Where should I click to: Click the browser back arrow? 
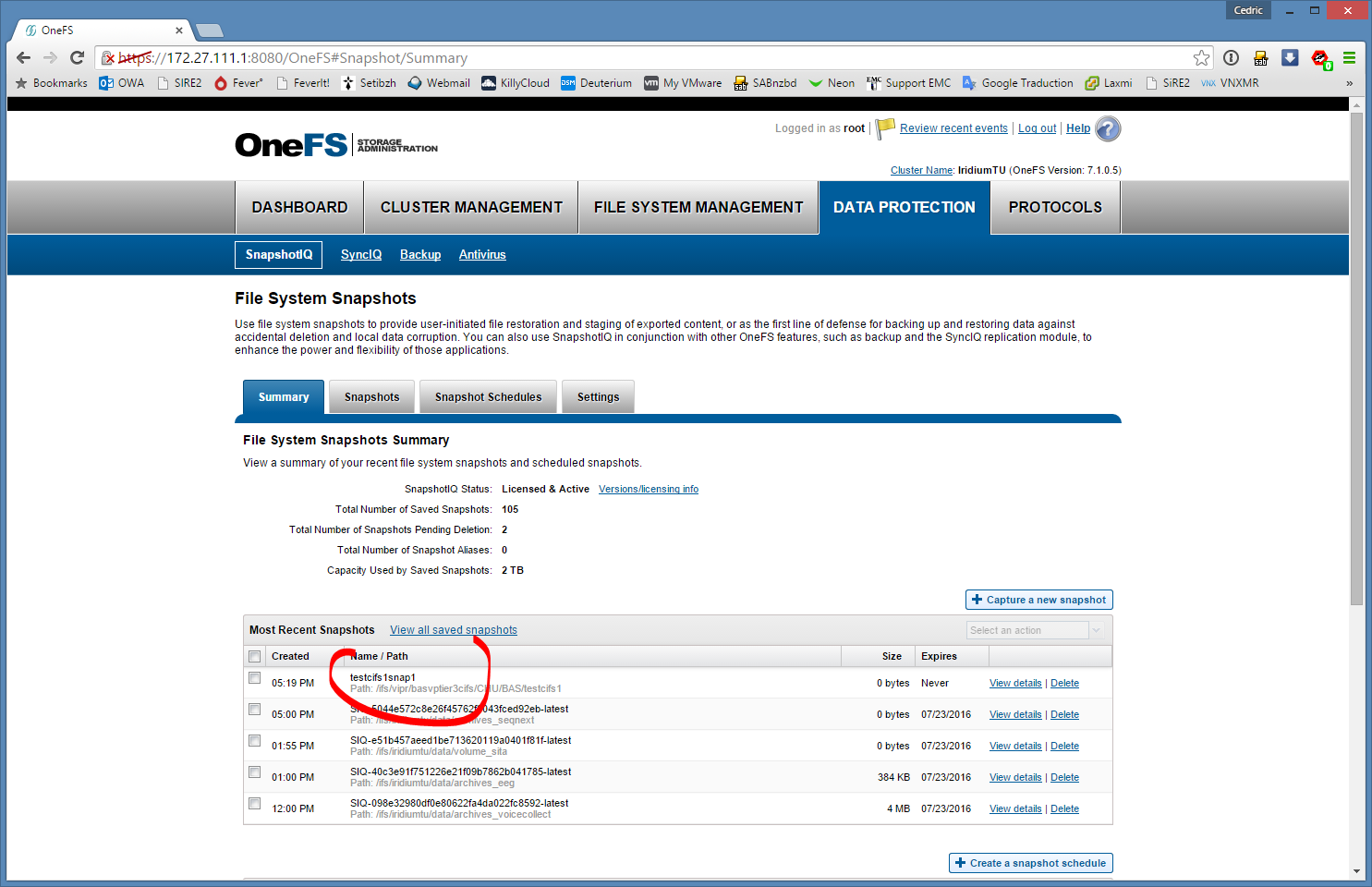24,58
